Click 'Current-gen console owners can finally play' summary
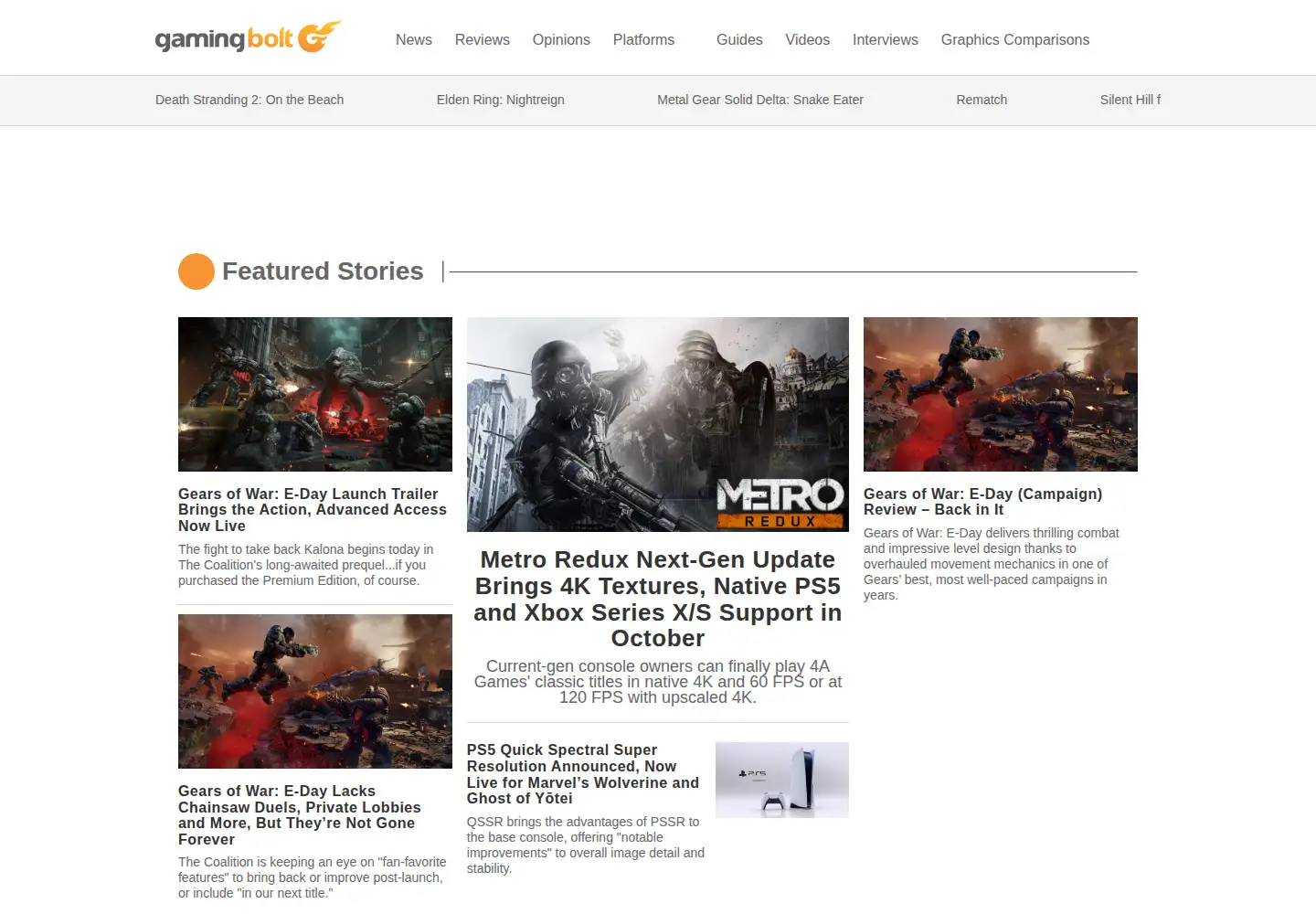 click(x=658, y=682)
